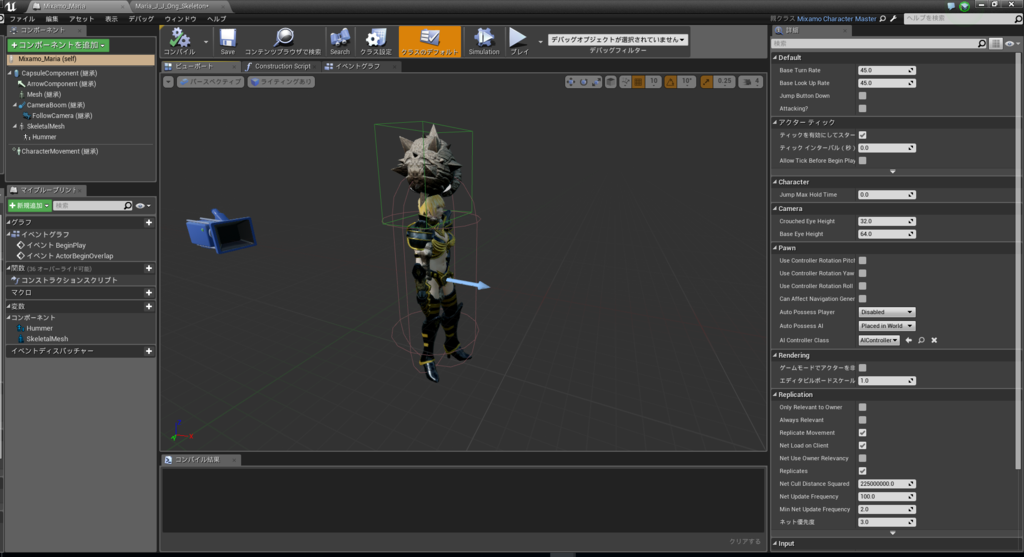Open the grid snap value 10 menu
Screen dimensions: 1024x557
pyautogui.click(x=653, y=82)
